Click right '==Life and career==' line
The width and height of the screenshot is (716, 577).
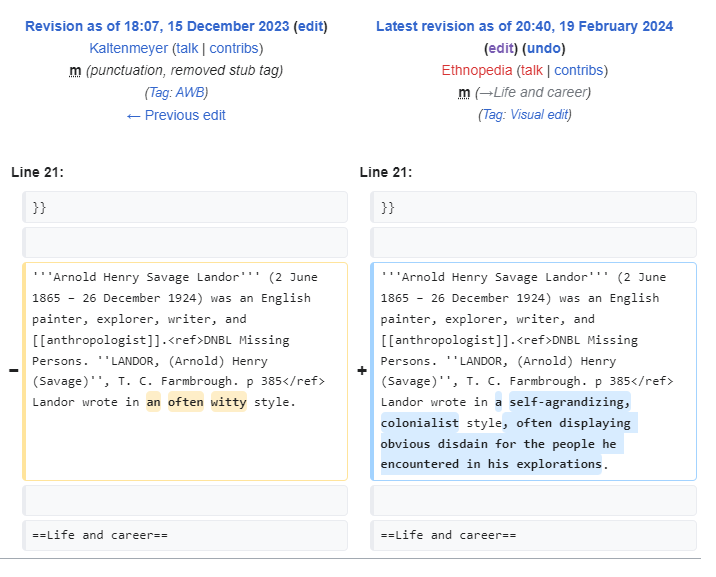click(x=533, y=535)
